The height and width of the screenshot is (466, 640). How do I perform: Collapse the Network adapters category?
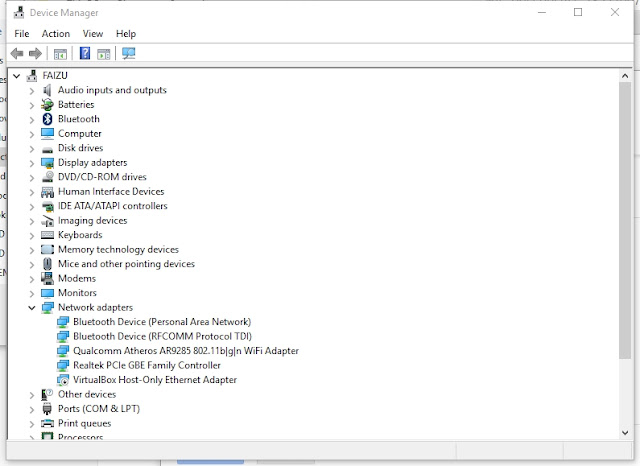point(32,308)
